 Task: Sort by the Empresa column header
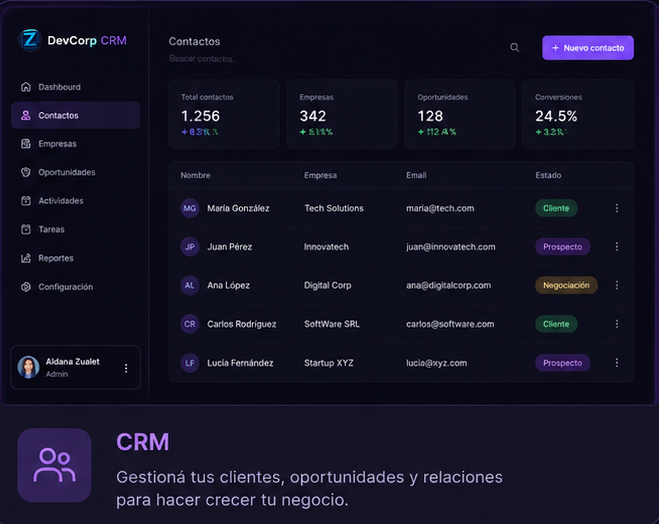[320, 175]
